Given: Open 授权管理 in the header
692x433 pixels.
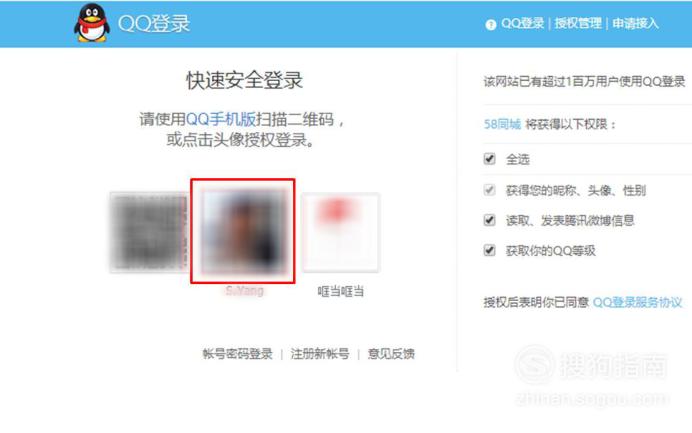Looking at the screenshot, I should [x=578, y=23].
